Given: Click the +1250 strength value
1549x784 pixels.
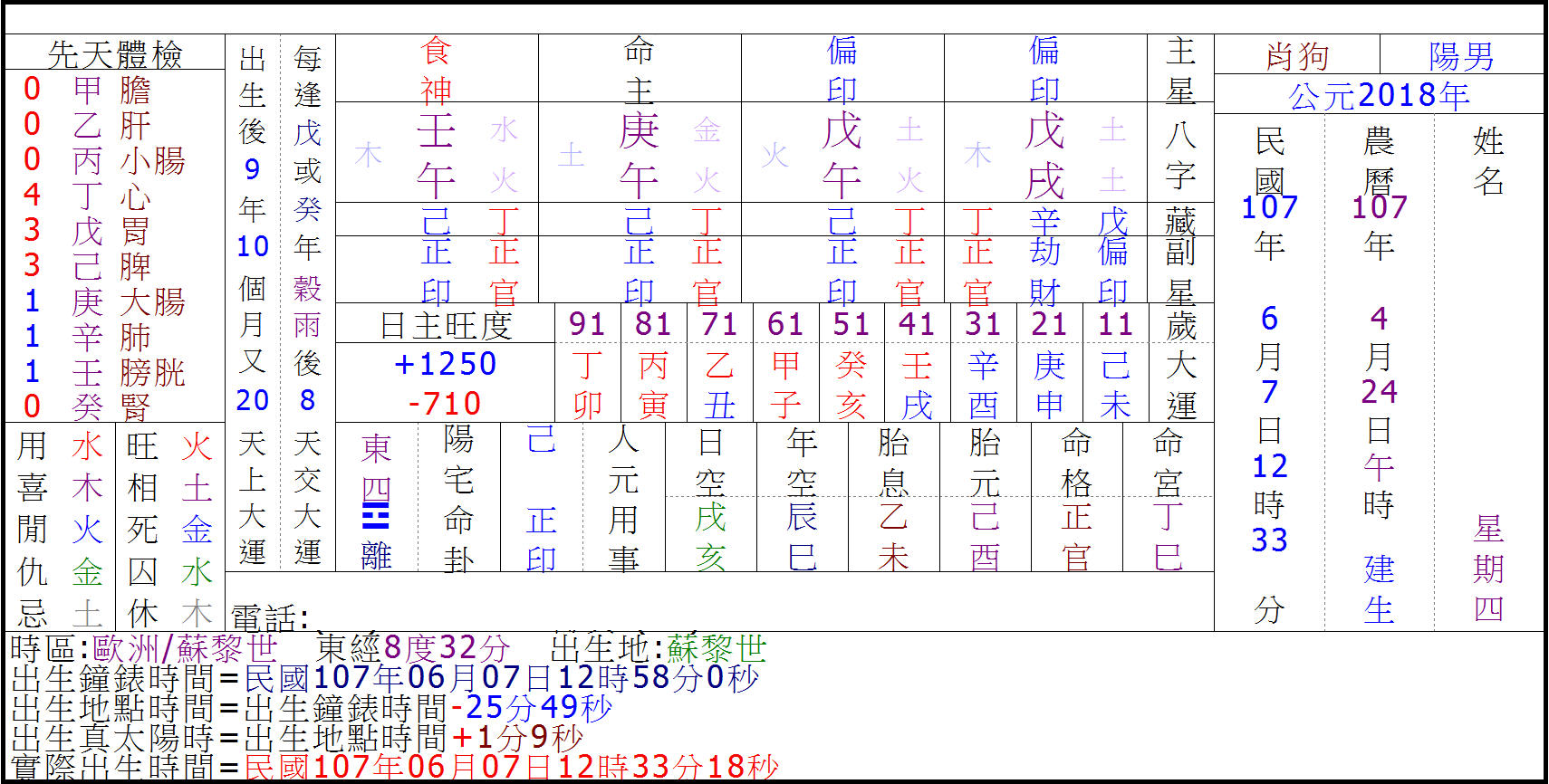Looking at the screenshot, I should (x=446, y=364).
